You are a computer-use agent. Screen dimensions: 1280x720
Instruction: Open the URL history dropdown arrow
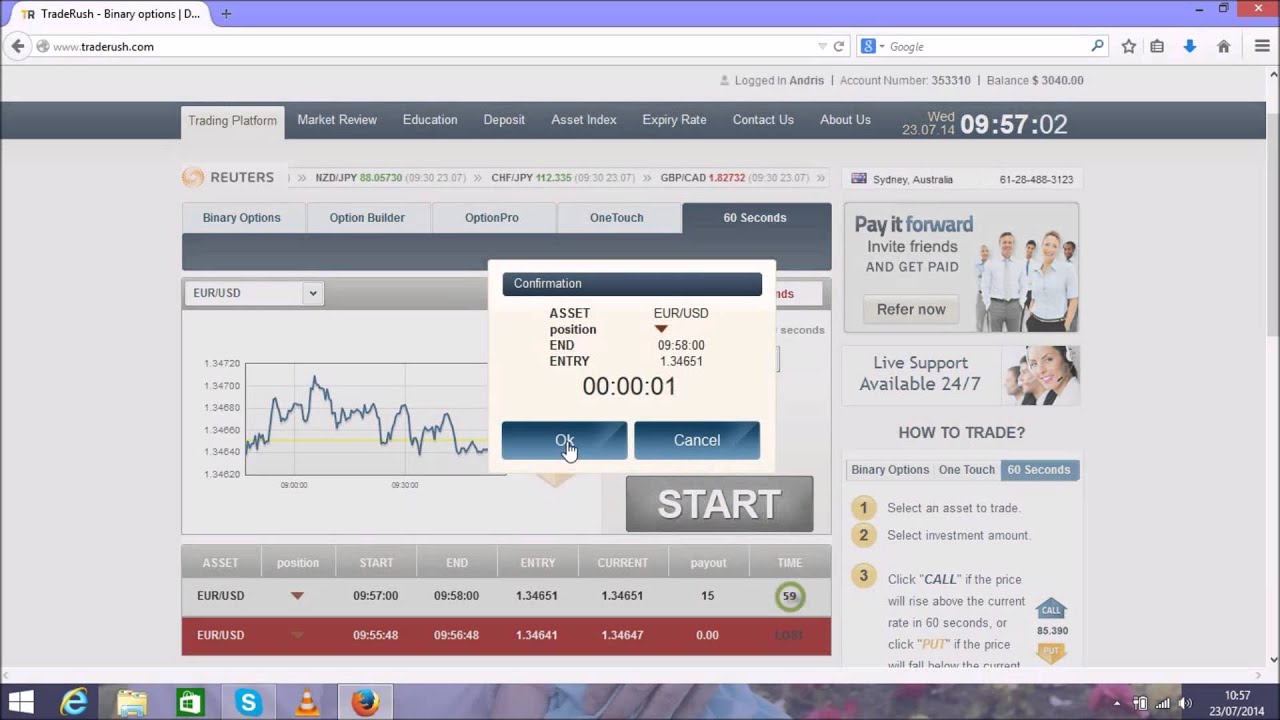(x=822, y=46)
